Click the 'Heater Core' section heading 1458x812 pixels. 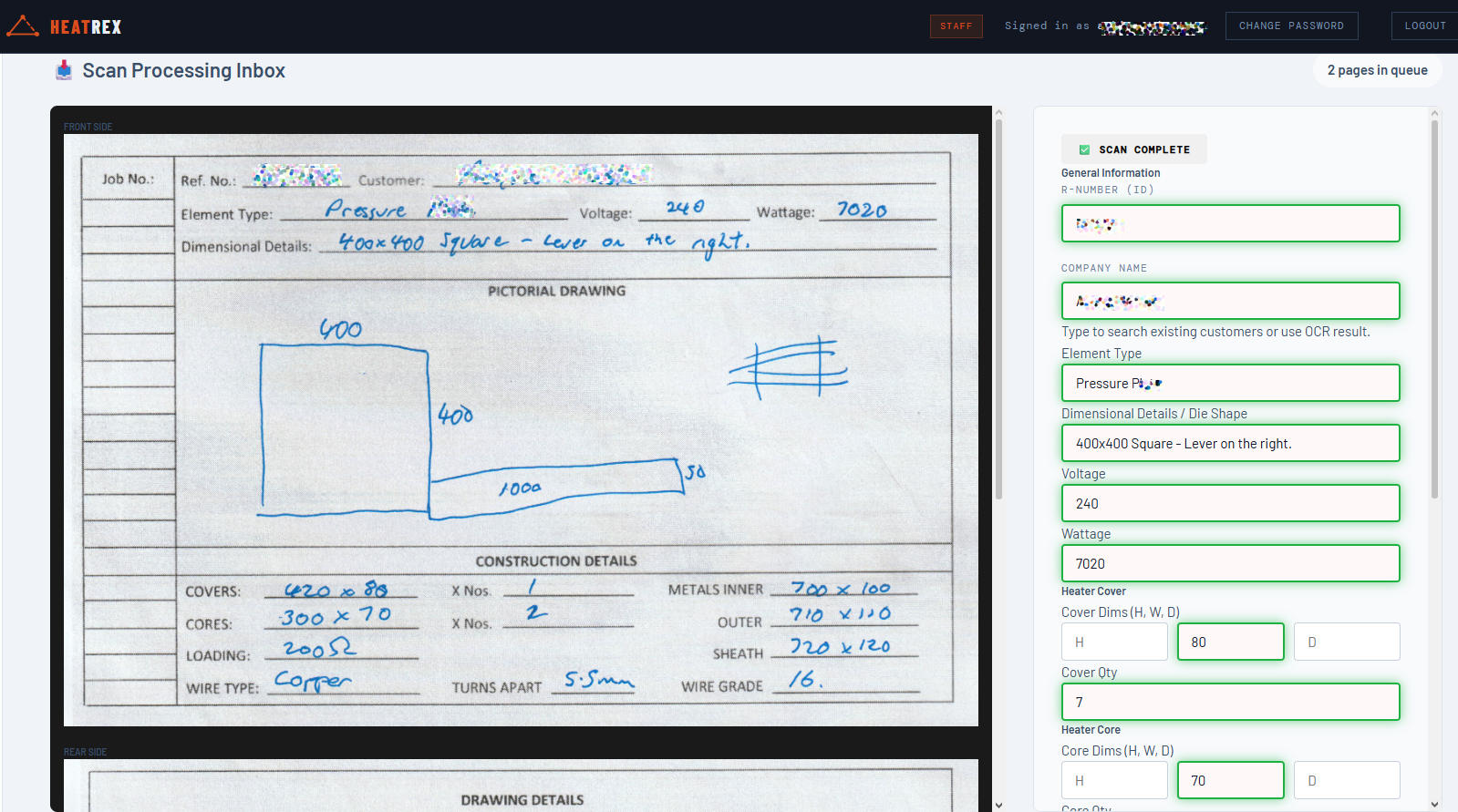pyautogui.click(x=1091, y=730)
